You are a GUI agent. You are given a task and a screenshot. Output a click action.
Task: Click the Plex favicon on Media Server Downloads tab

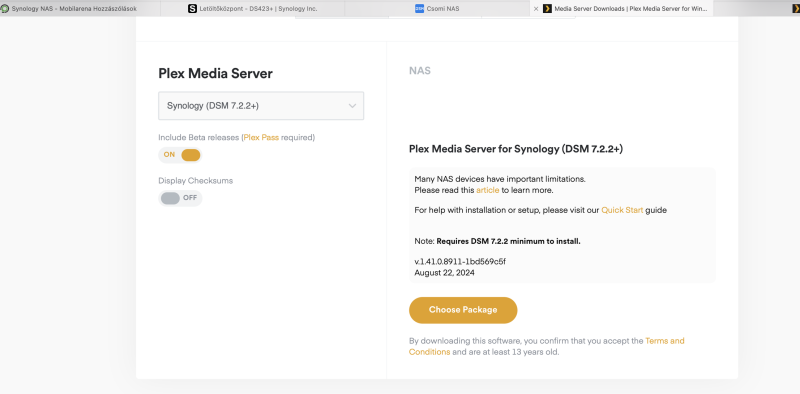tap(547, 9)
